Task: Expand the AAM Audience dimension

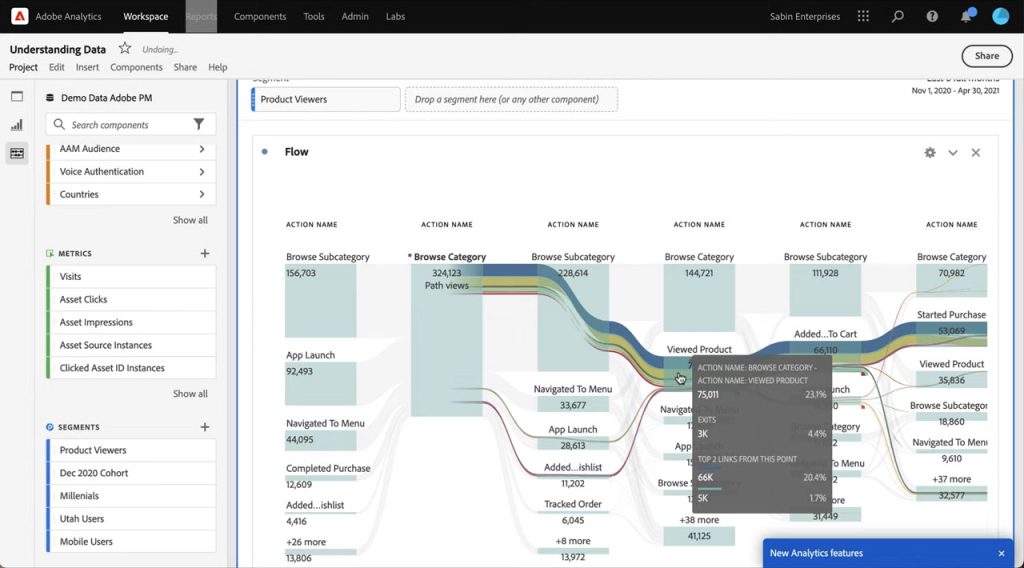Action: point(202,149)
